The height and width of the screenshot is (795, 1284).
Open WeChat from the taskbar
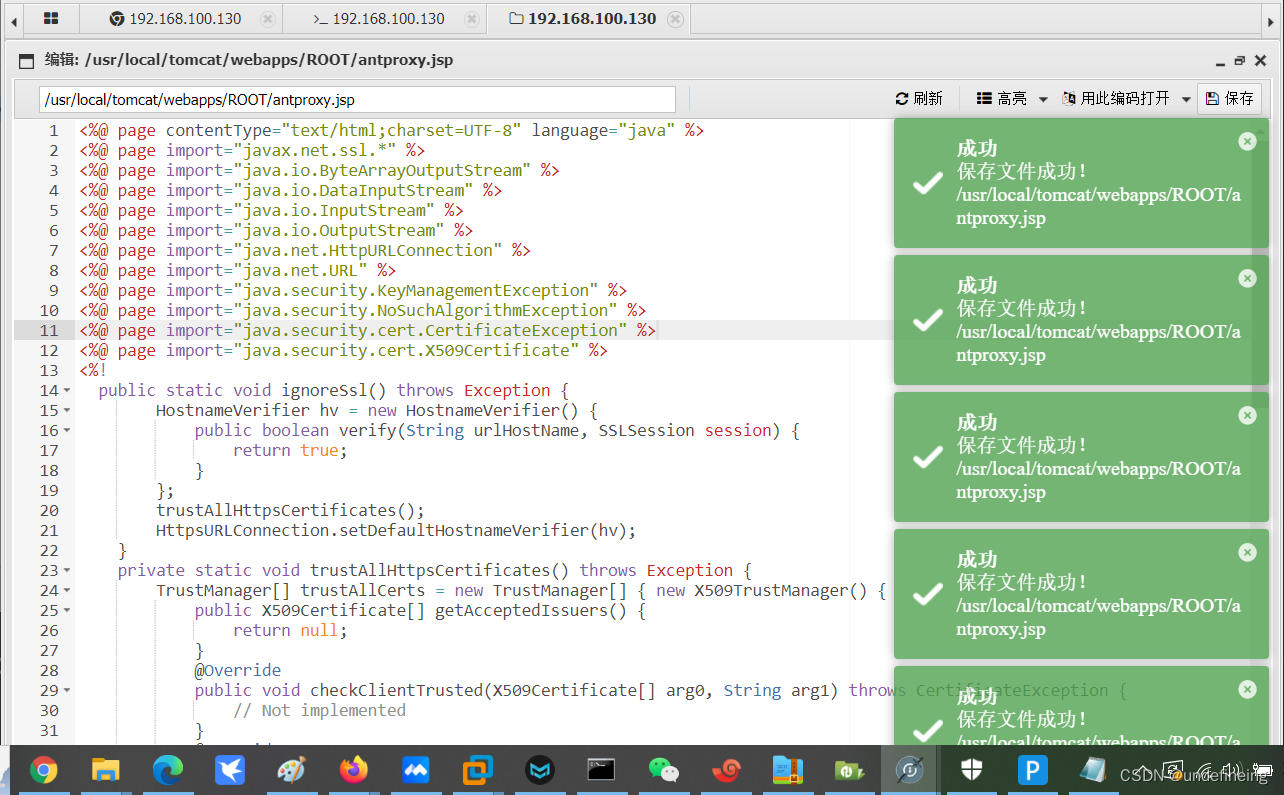tap(663, 770)
